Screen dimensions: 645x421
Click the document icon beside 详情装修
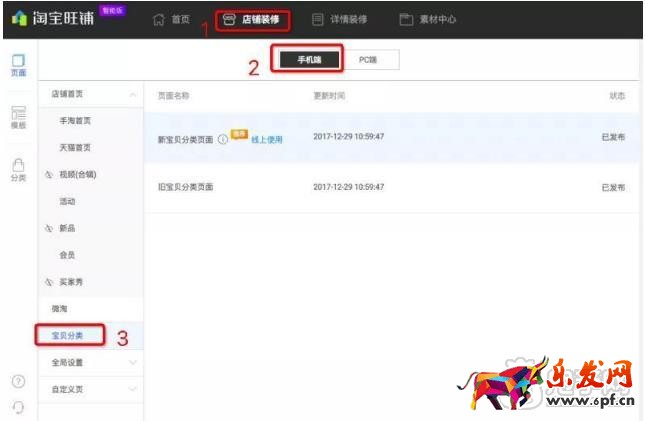pyautogui.click(x=318, y=19)
